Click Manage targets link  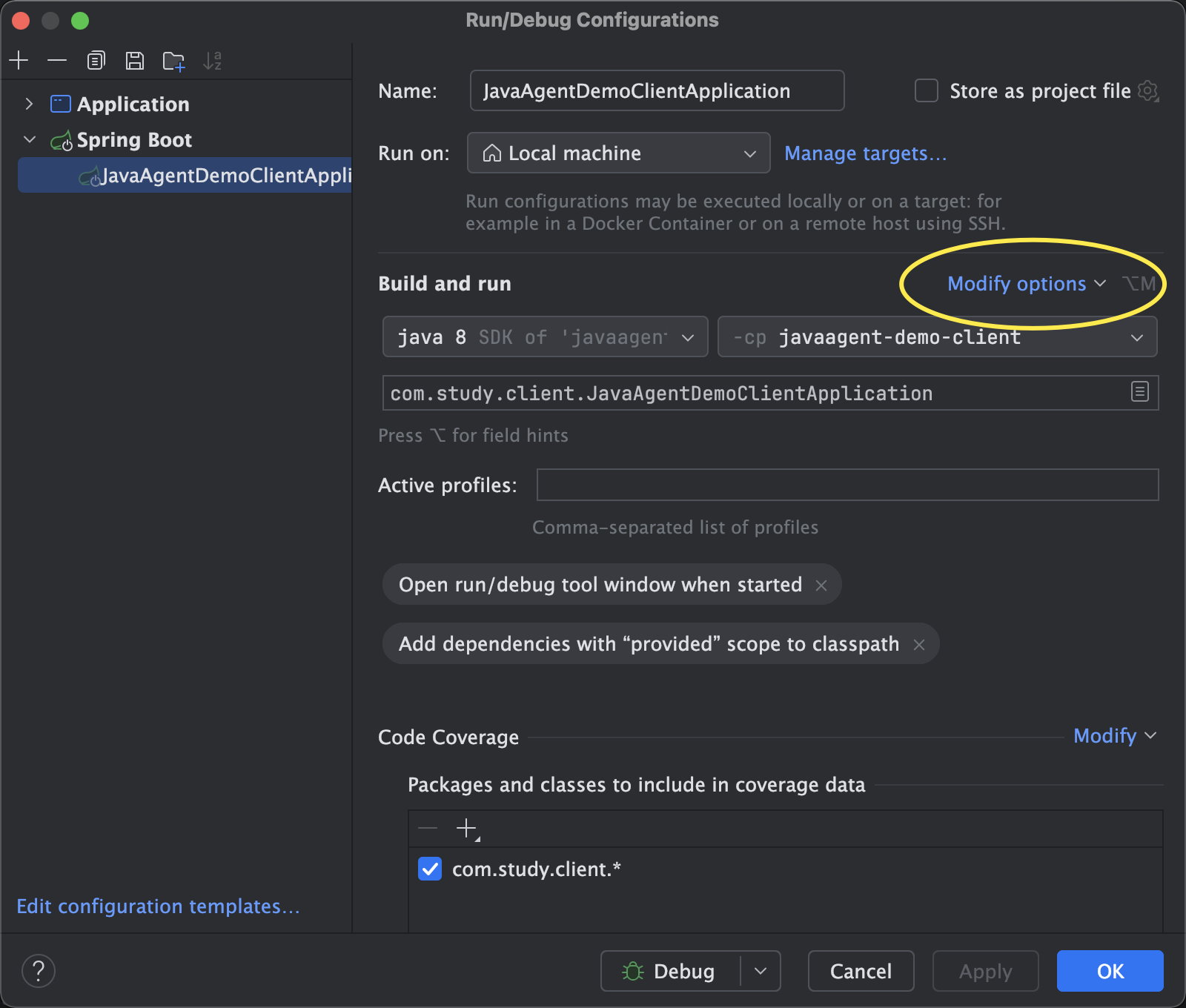tap(866, 153)
